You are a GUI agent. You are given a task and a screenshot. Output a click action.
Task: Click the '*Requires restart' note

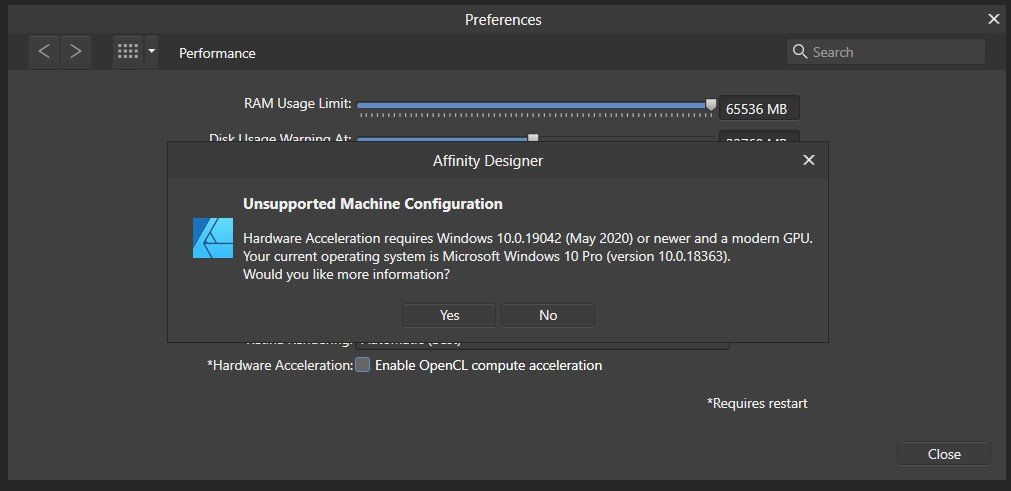click(x=757, y=403)
